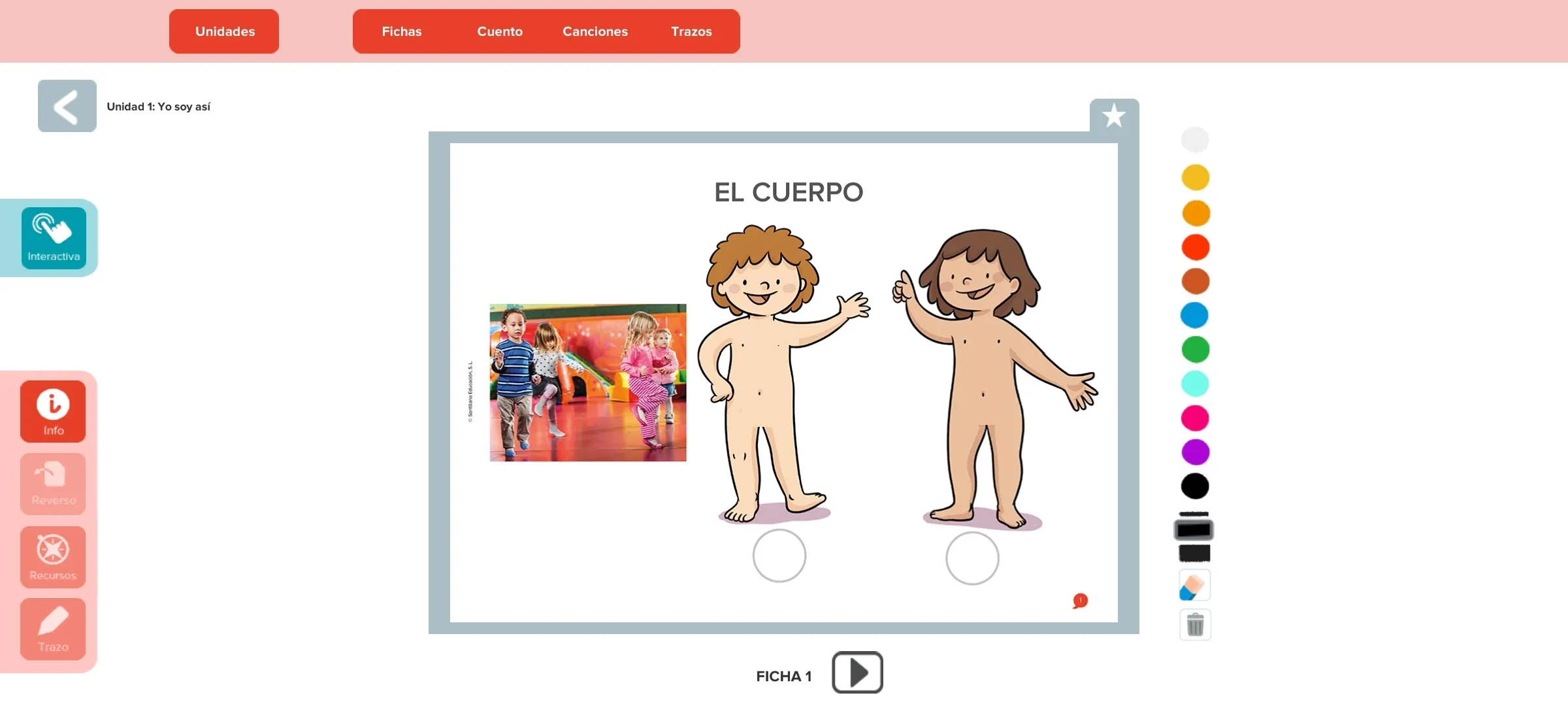Click the Unidades menu button
The width and height of the screenshot is (1568, 706).
click(x=225, y=31)
